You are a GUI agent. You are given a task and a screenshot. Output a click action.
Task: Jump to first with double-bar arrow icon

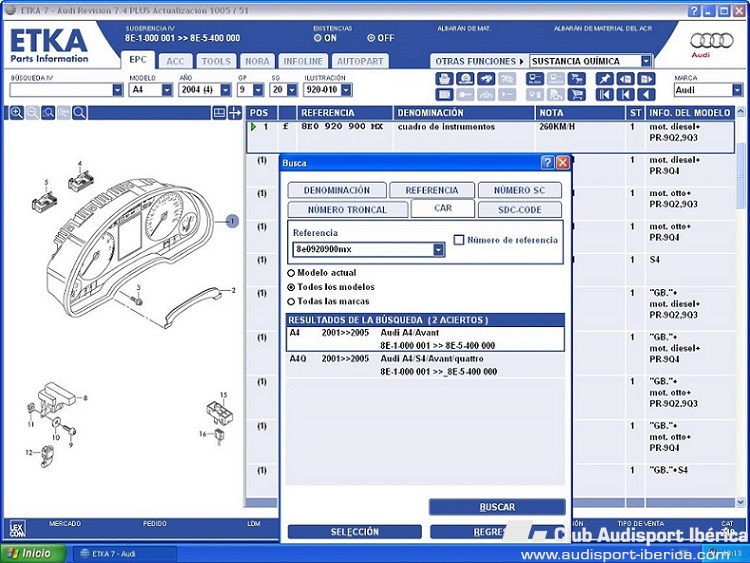[604, 94]
